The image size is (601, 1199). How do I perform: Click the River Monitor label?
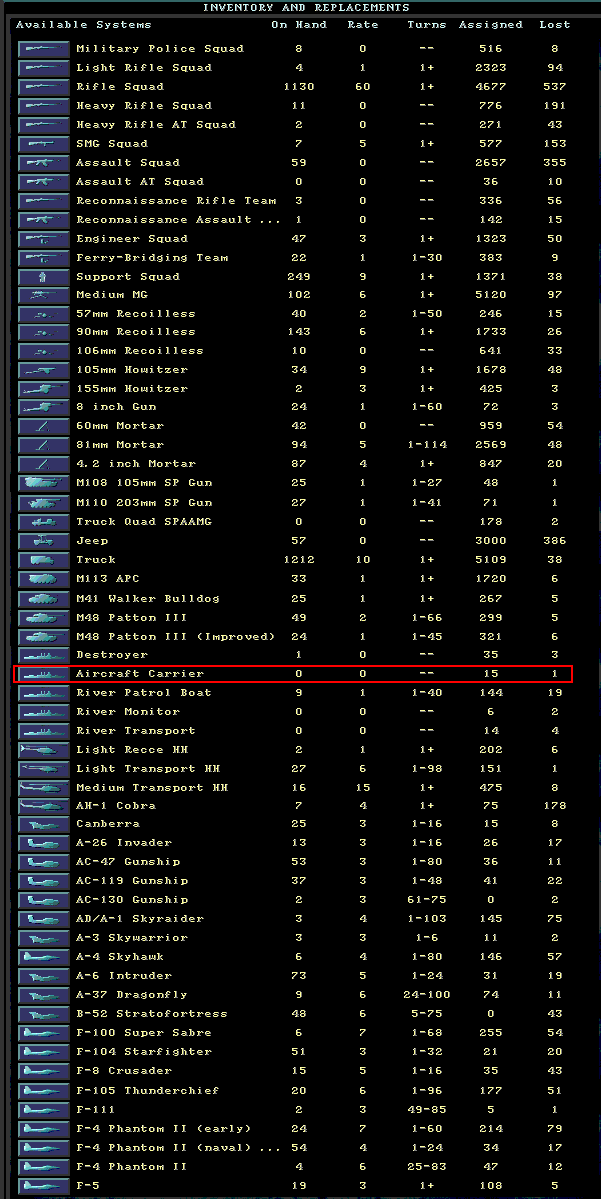pos(128,712)
